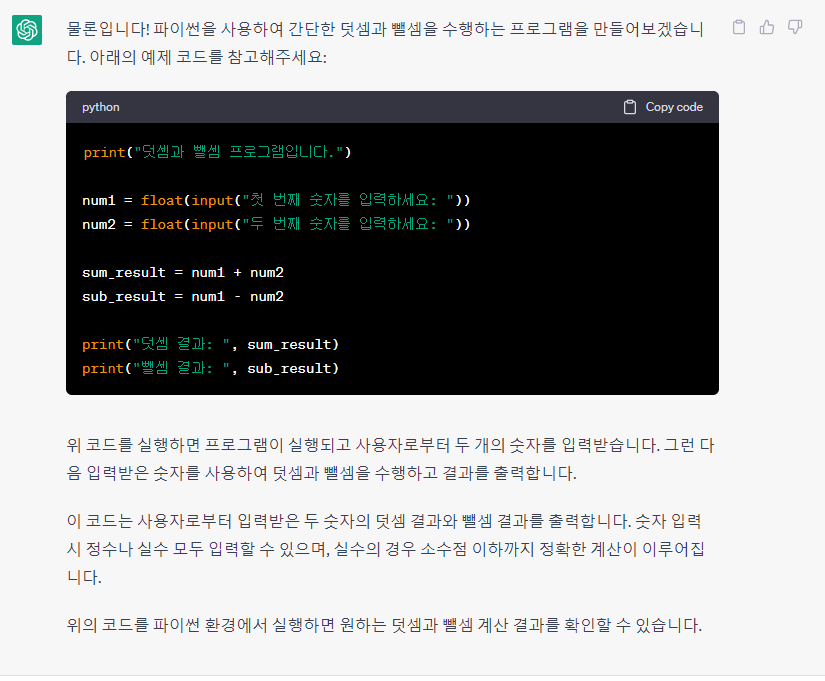This screenshot has width=825, height=681.
Task: Click the final paragraph starting 위의 코드를 파이썬
Action: pos(384,625)
